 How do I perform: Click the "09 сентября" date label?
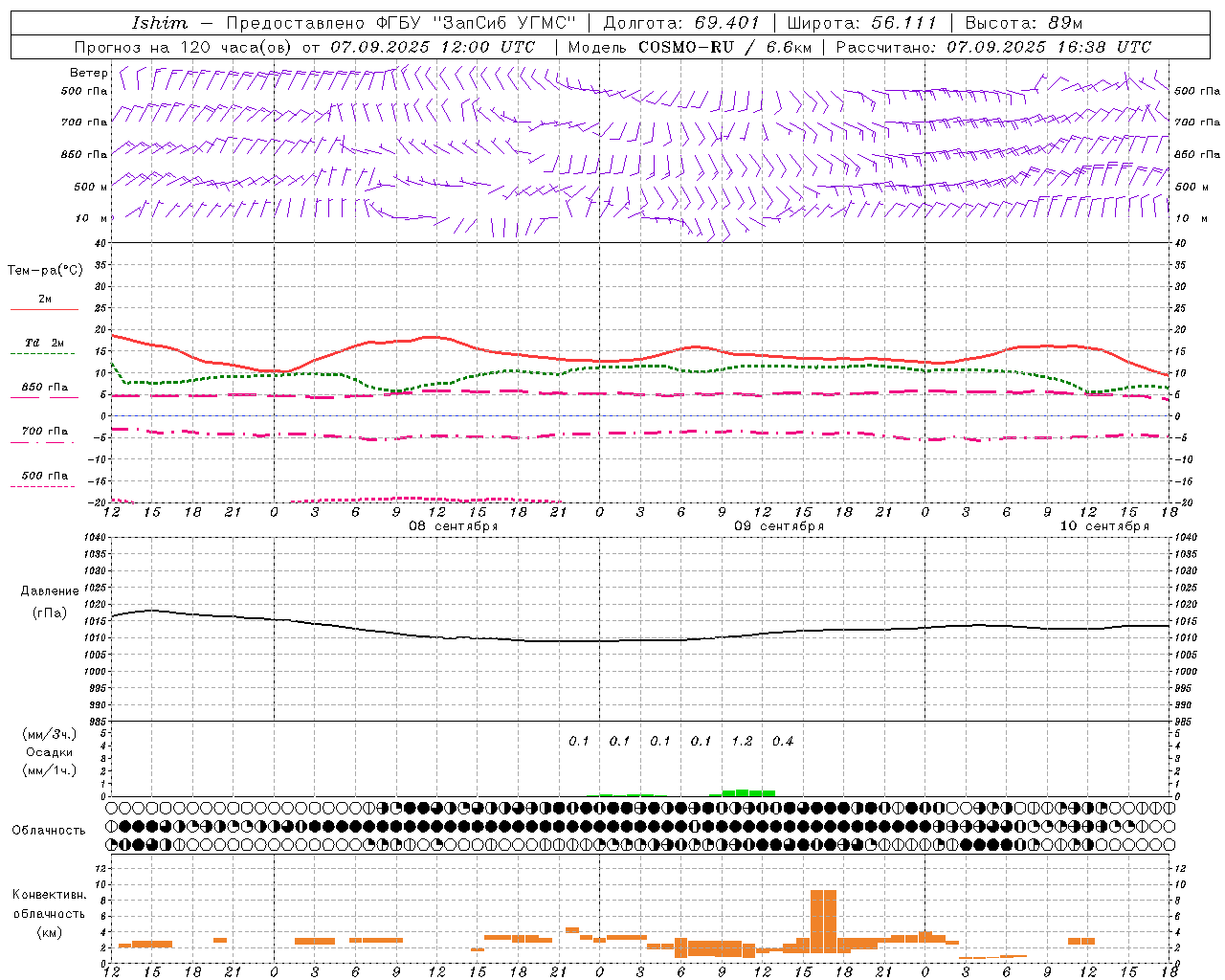pos(779,526)
